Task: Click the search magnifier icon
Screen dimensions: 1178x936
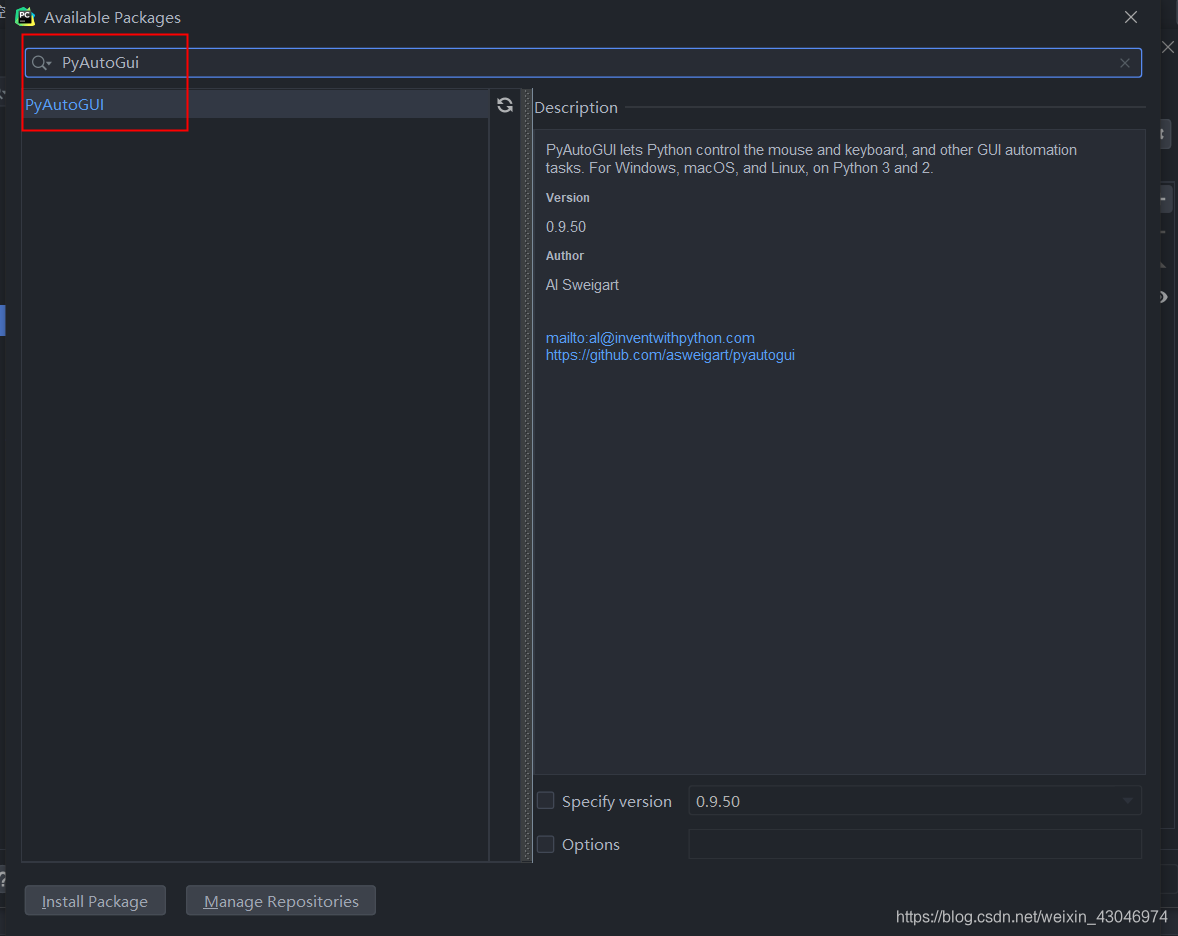Action: 41,63
